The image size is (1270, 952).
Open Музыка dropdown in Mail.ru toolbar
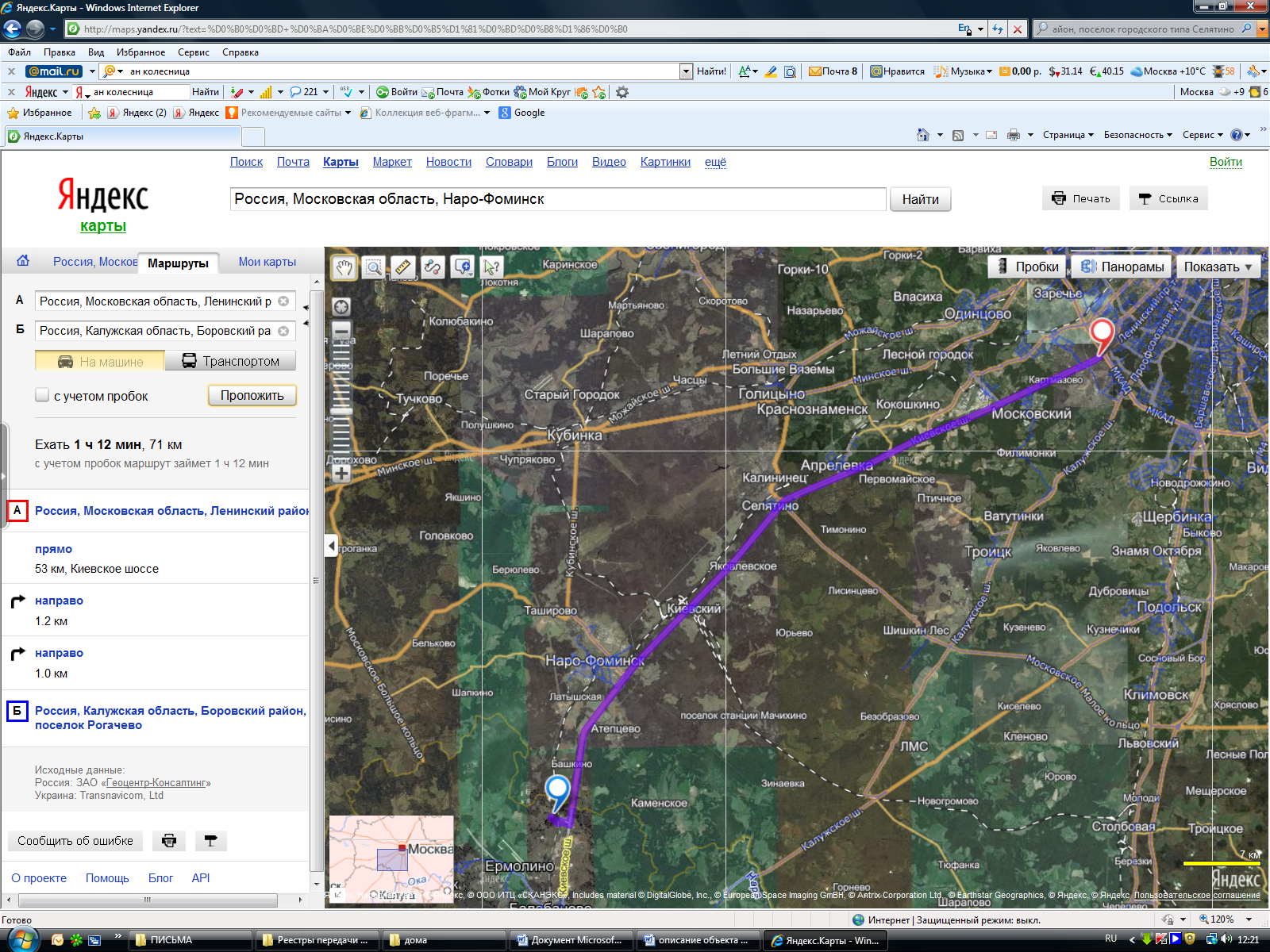[964, 71]
